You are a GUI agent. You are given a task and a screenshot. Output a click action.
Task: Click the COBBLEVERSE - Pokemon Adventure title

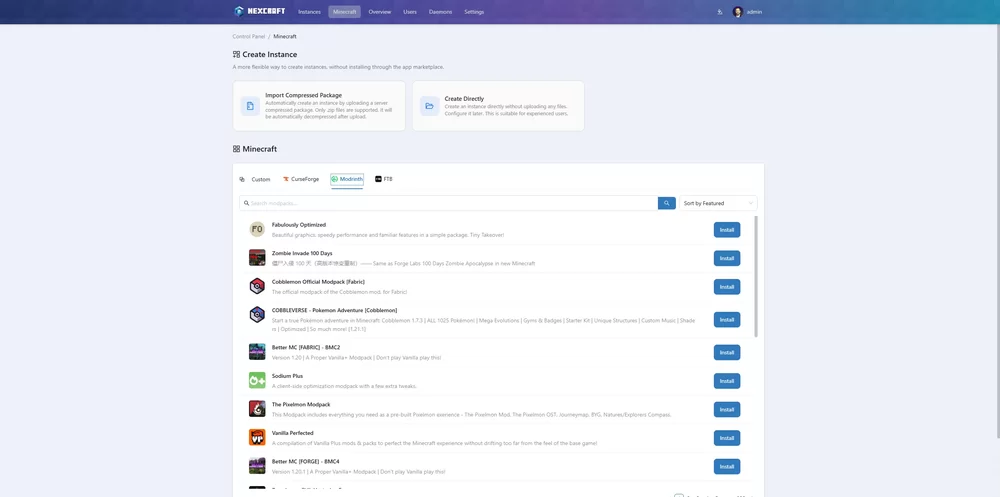[334, 310]
